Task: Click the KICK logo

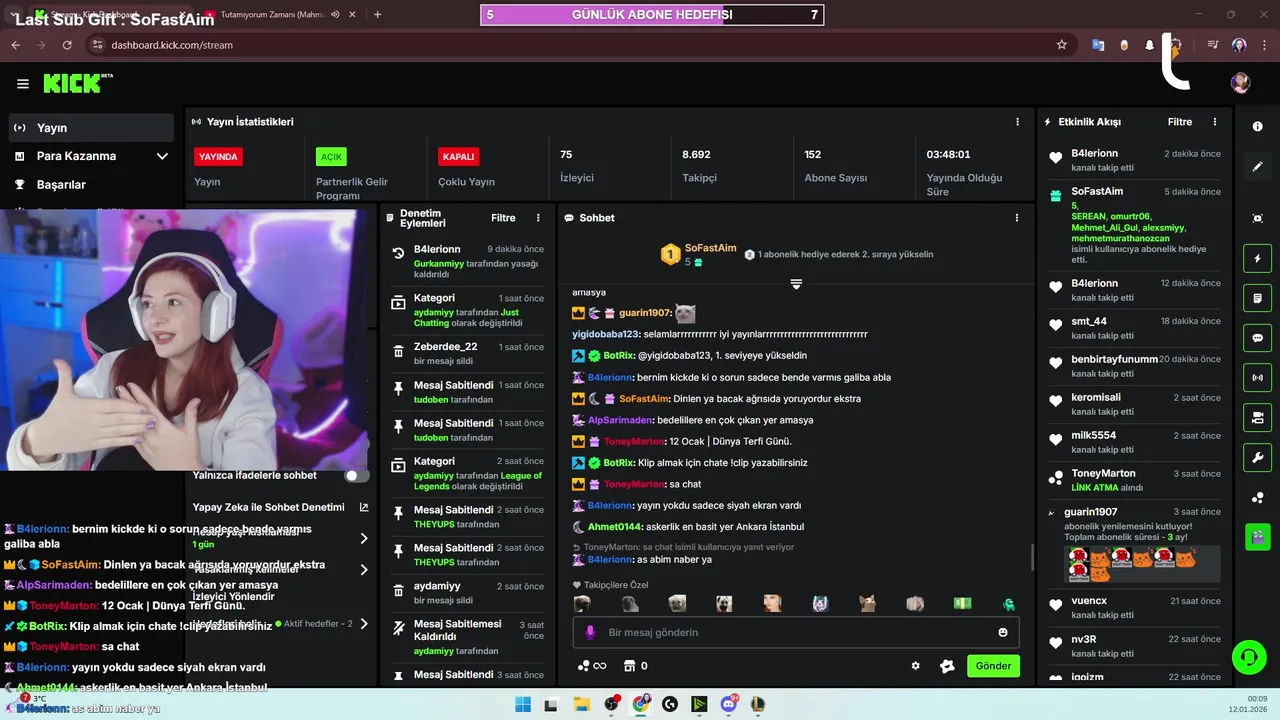Action: pos(77,83)
